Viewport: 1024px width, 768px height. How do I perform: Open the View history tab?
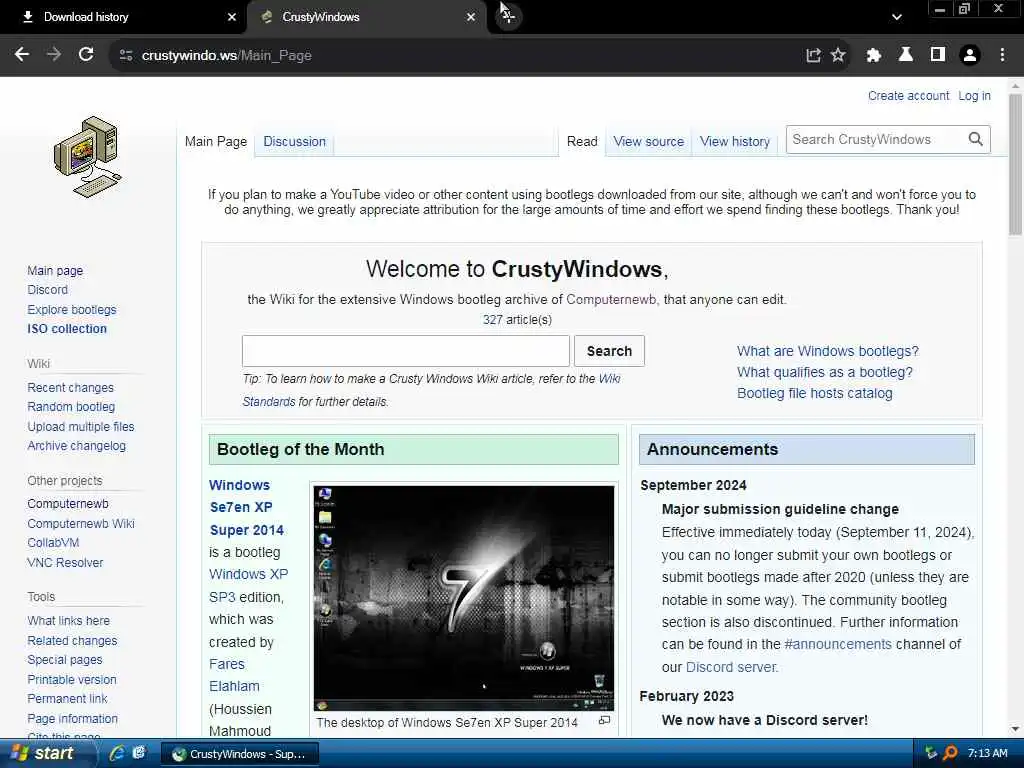coord(735,141)
